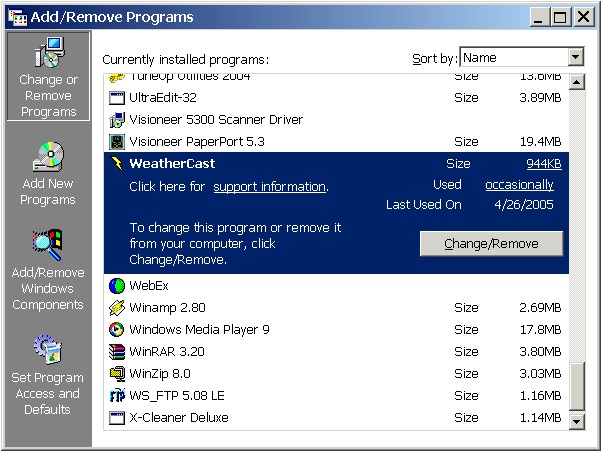
Task: Select the WebEx entry
Action: pyautogui.click(x=336, y=286)
